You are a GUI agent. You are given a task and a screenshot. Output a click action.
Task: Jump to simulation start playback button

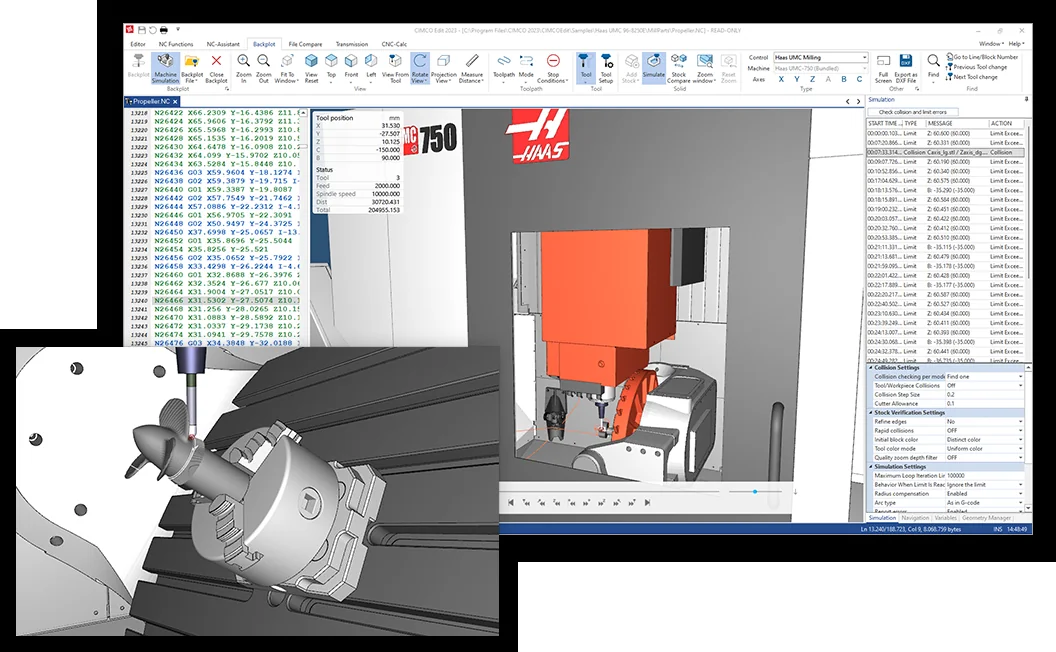click(510, 502)
